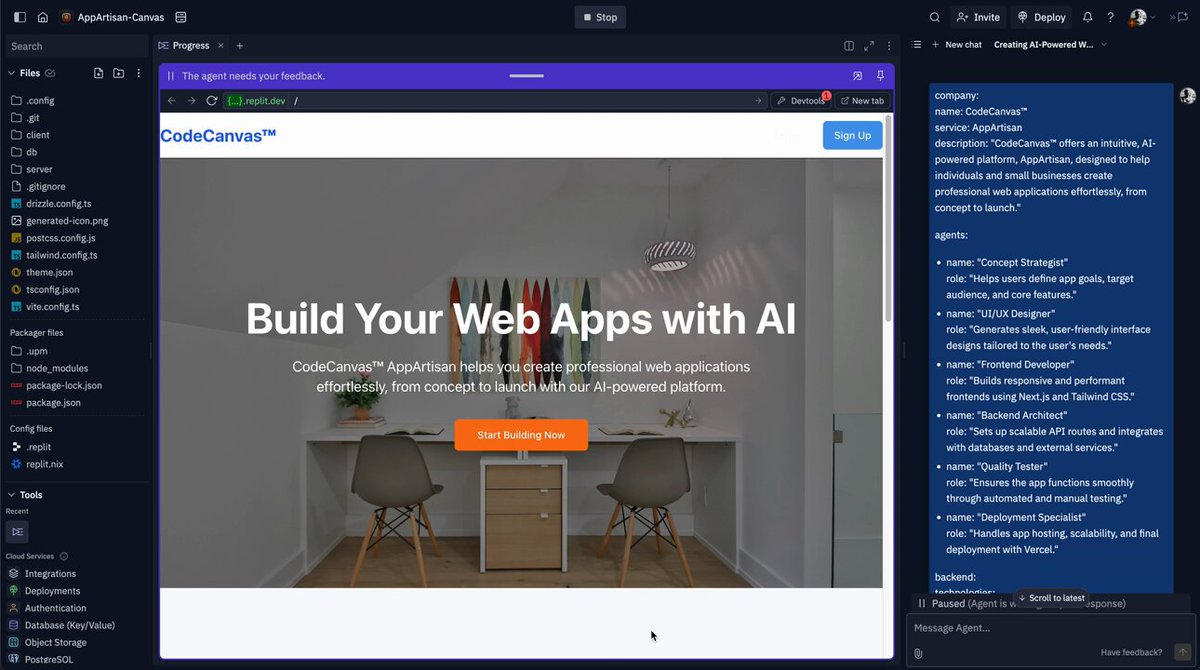Stop the running app
The width and height of the screenshot is (1200, 670).
(600, 17)
